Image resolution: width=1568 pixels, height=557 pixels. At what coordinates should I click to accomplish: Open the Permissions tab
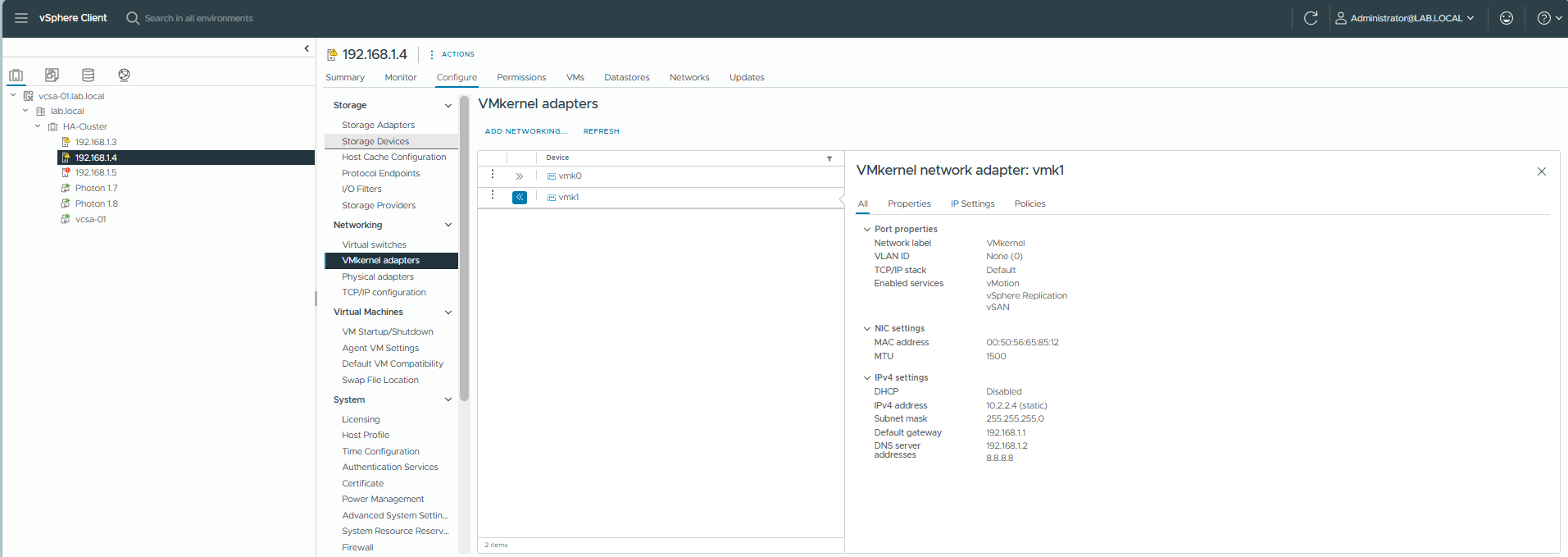coord(521,77)
